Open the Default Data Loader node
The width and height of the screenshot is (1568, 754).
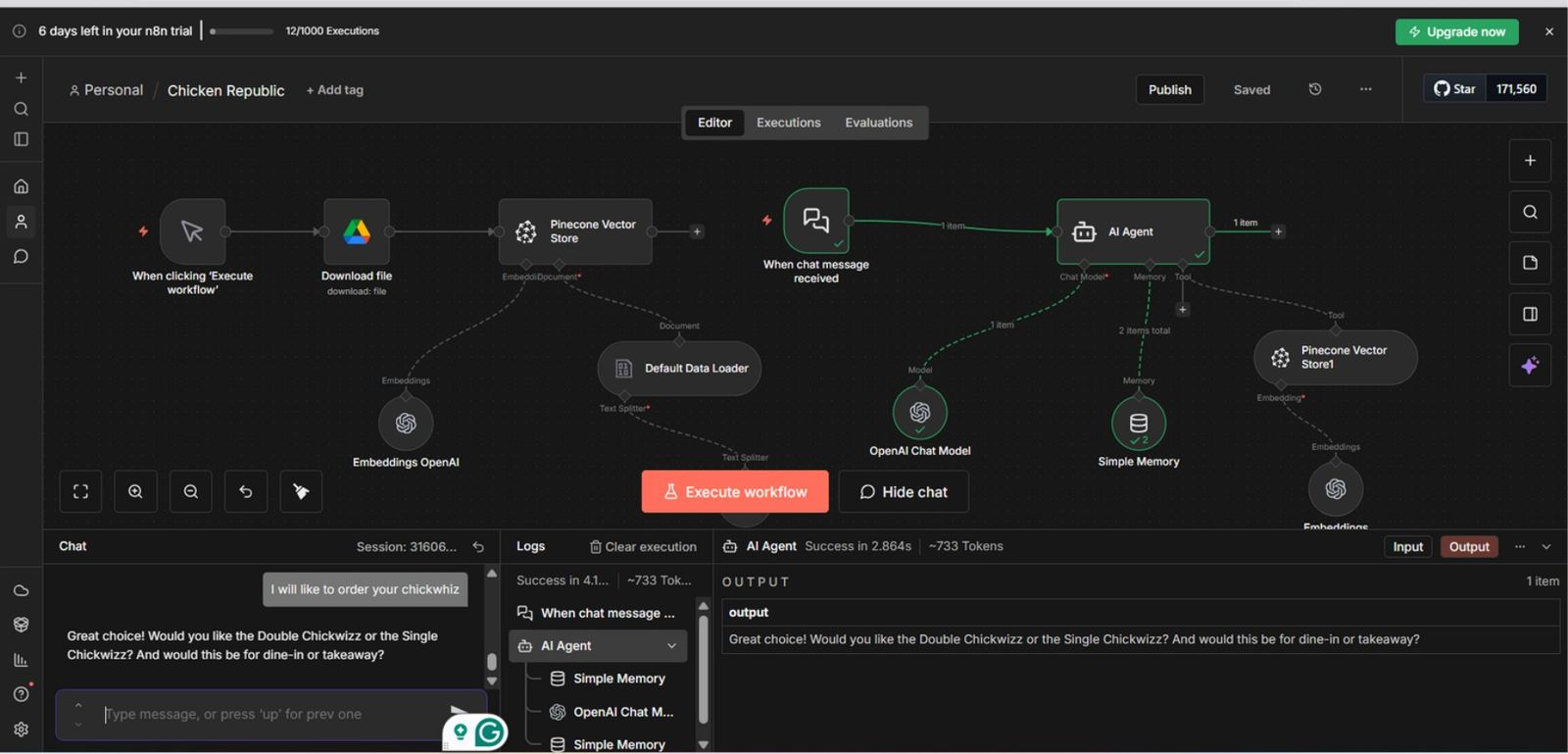point(679,369)
